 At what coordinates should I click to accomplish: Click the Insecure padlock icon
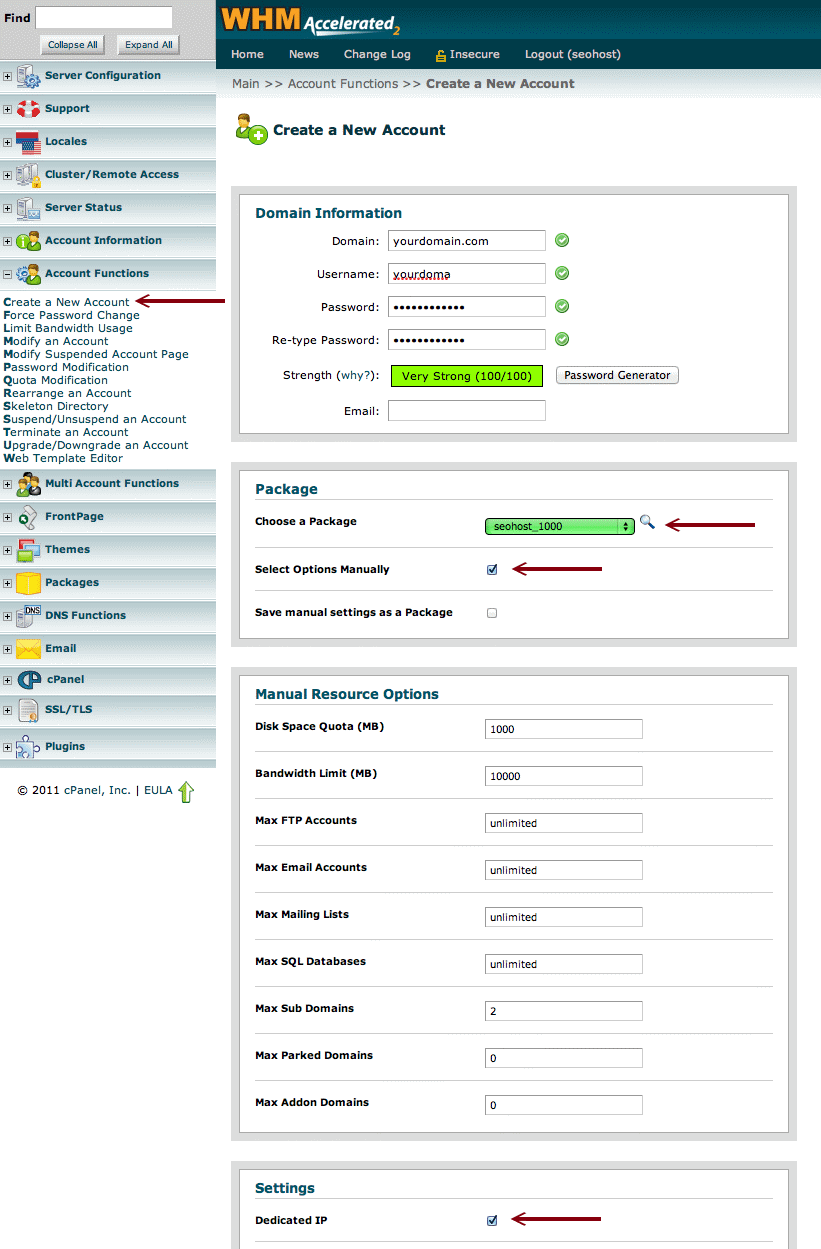pyautogui.click(x=440, y=55)
